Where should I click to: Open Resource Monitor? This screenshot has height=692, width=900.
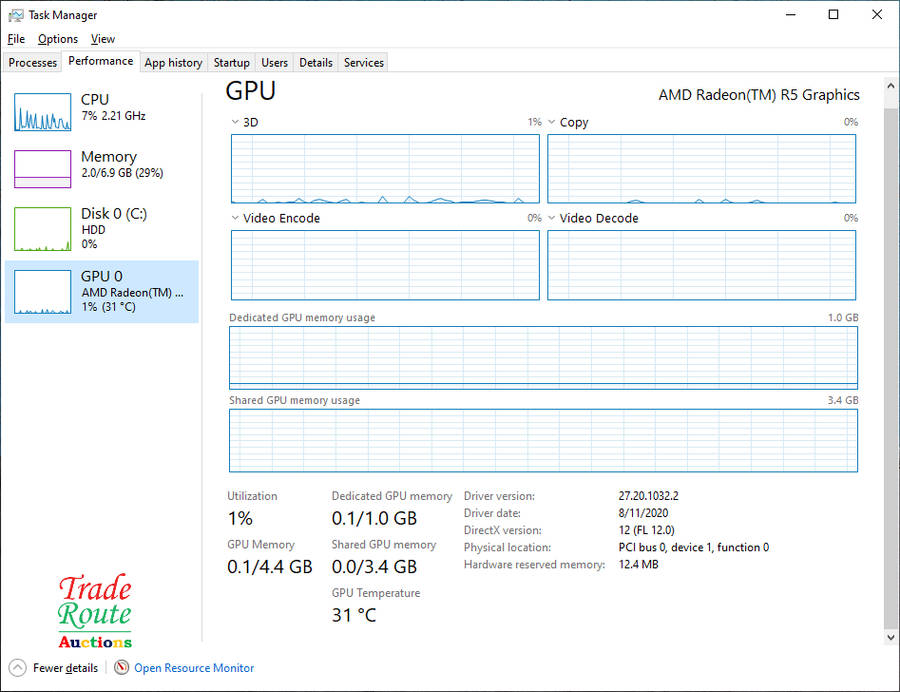(x=194, y=667)
